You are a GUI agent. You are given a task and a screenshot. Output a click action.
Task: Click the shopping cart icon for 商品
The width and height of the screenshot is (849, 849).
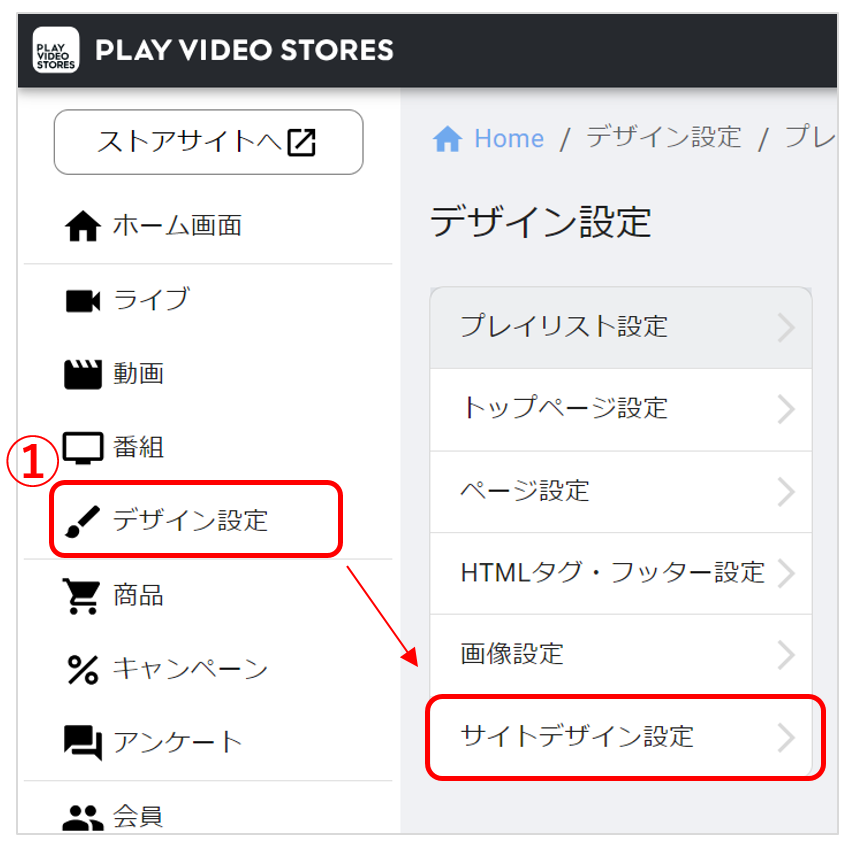(82, 596)
